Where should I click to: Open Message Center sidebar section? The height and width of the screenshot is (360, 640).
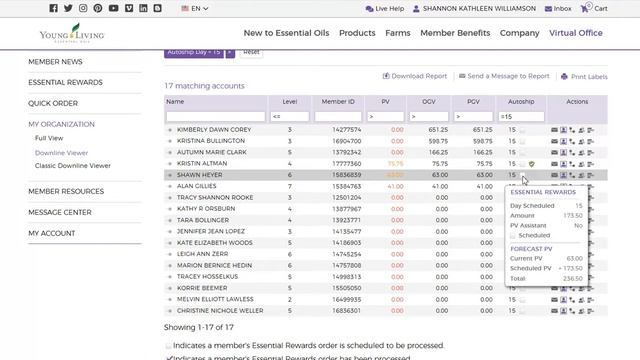pos(60,212)
